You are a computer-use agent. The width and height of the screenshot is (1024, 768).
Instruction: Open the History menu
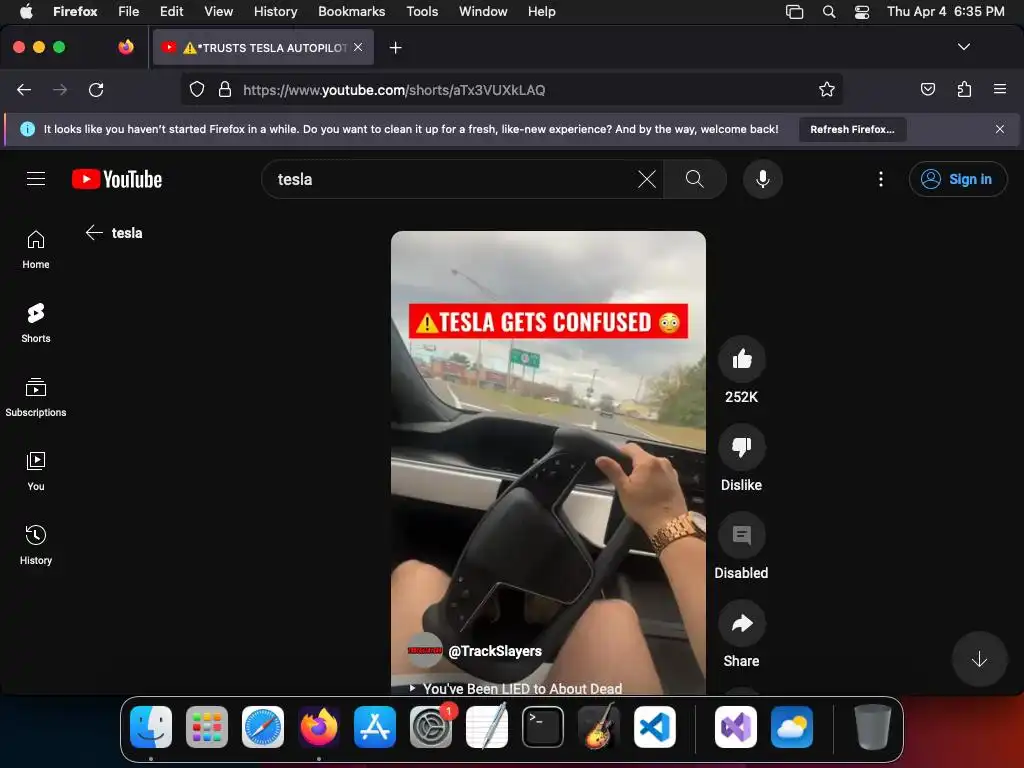(x=275, y=11)
